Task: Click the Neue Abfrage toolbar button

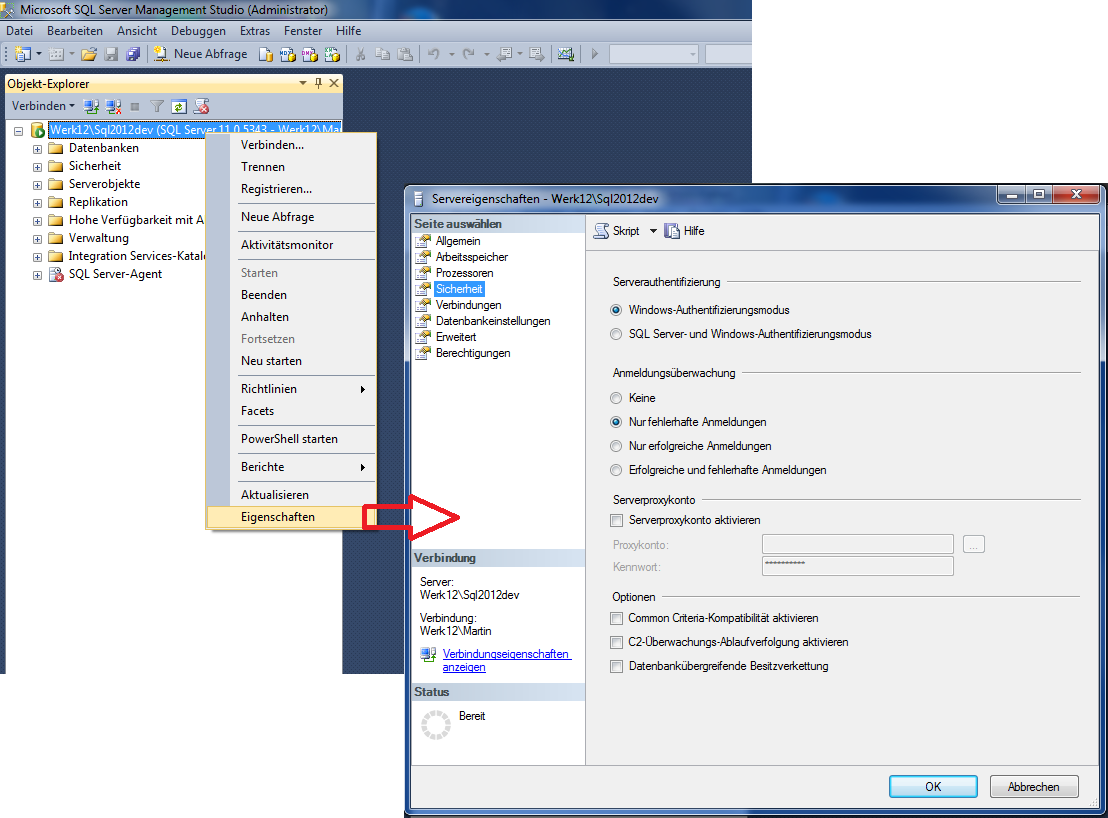Action: click(201, 54)
